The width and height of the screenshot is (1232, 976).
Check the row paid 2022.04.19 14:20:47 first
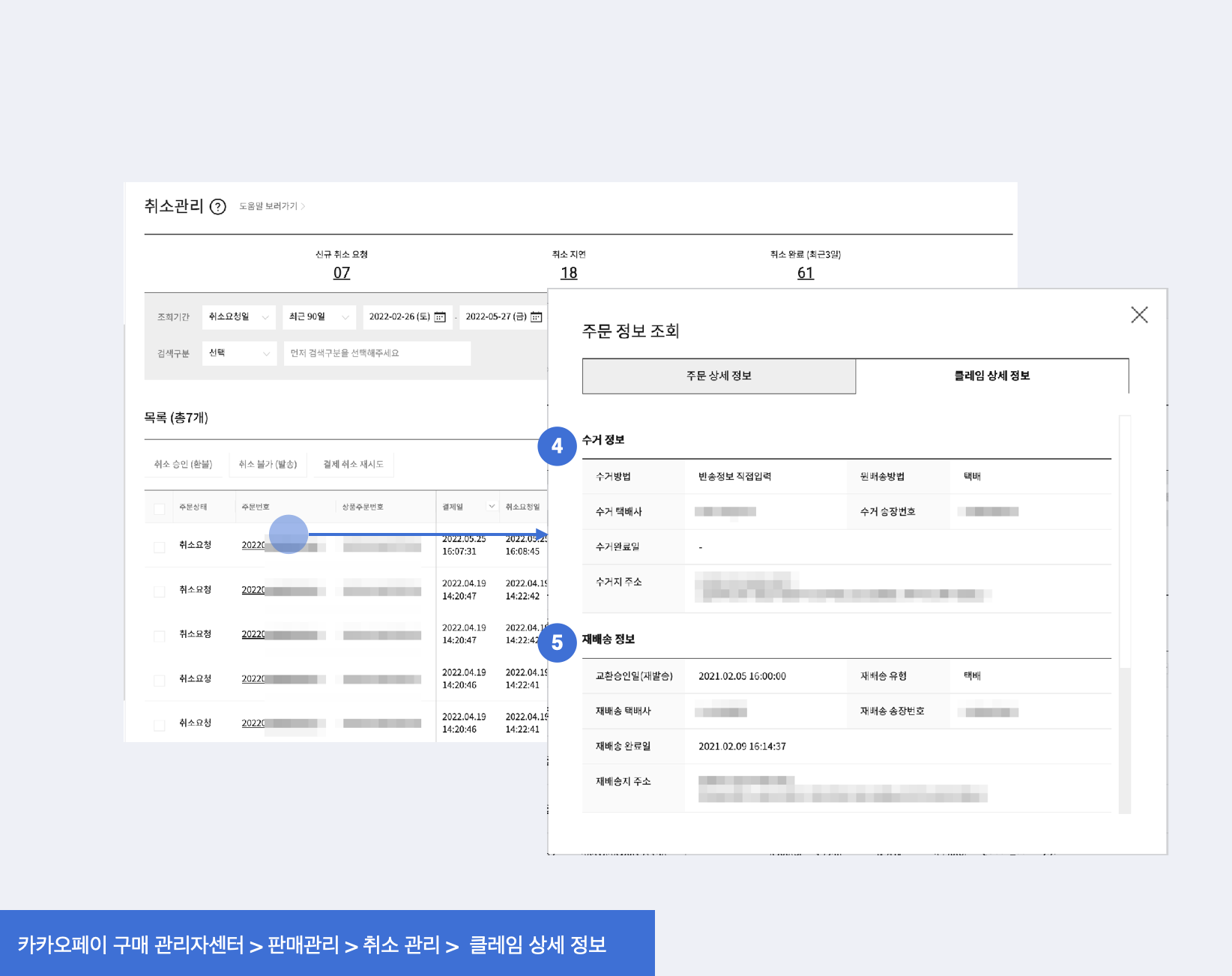pos(159,591)
